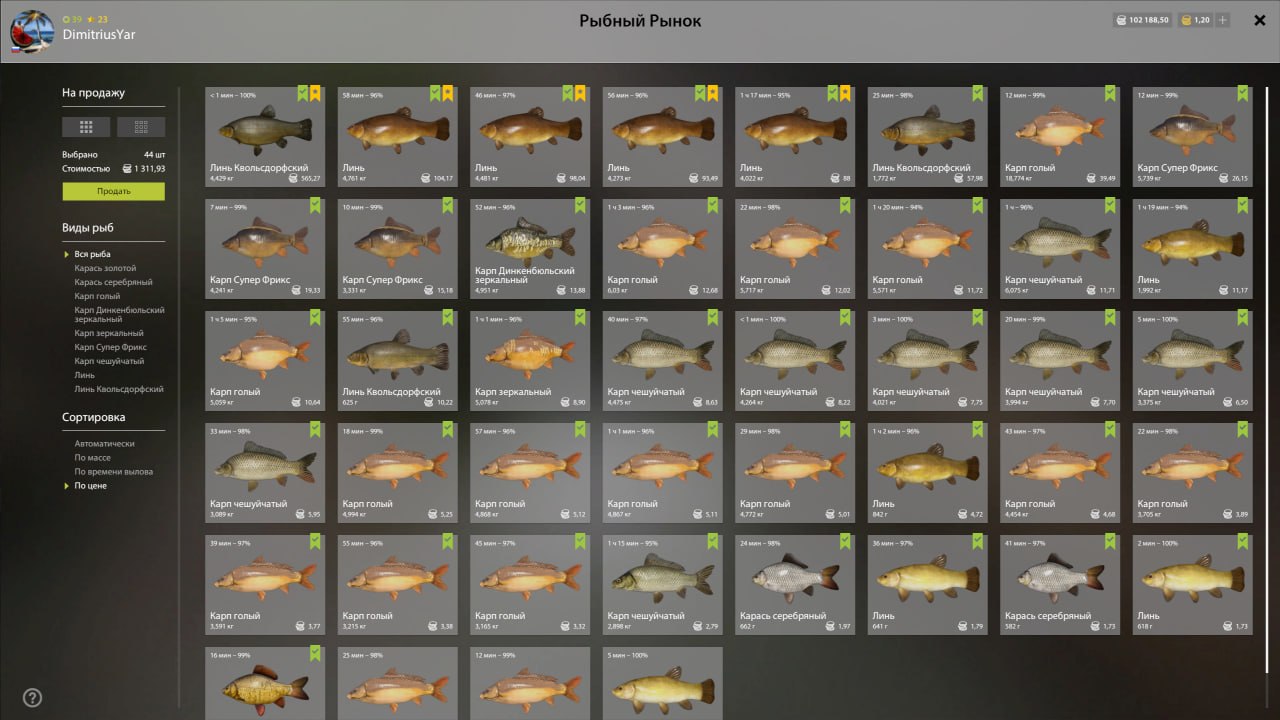Image resolution: width=1280 pixels, height=720 pixels.
Task: Click the green Продать button
Action: (x=113, y=191)
